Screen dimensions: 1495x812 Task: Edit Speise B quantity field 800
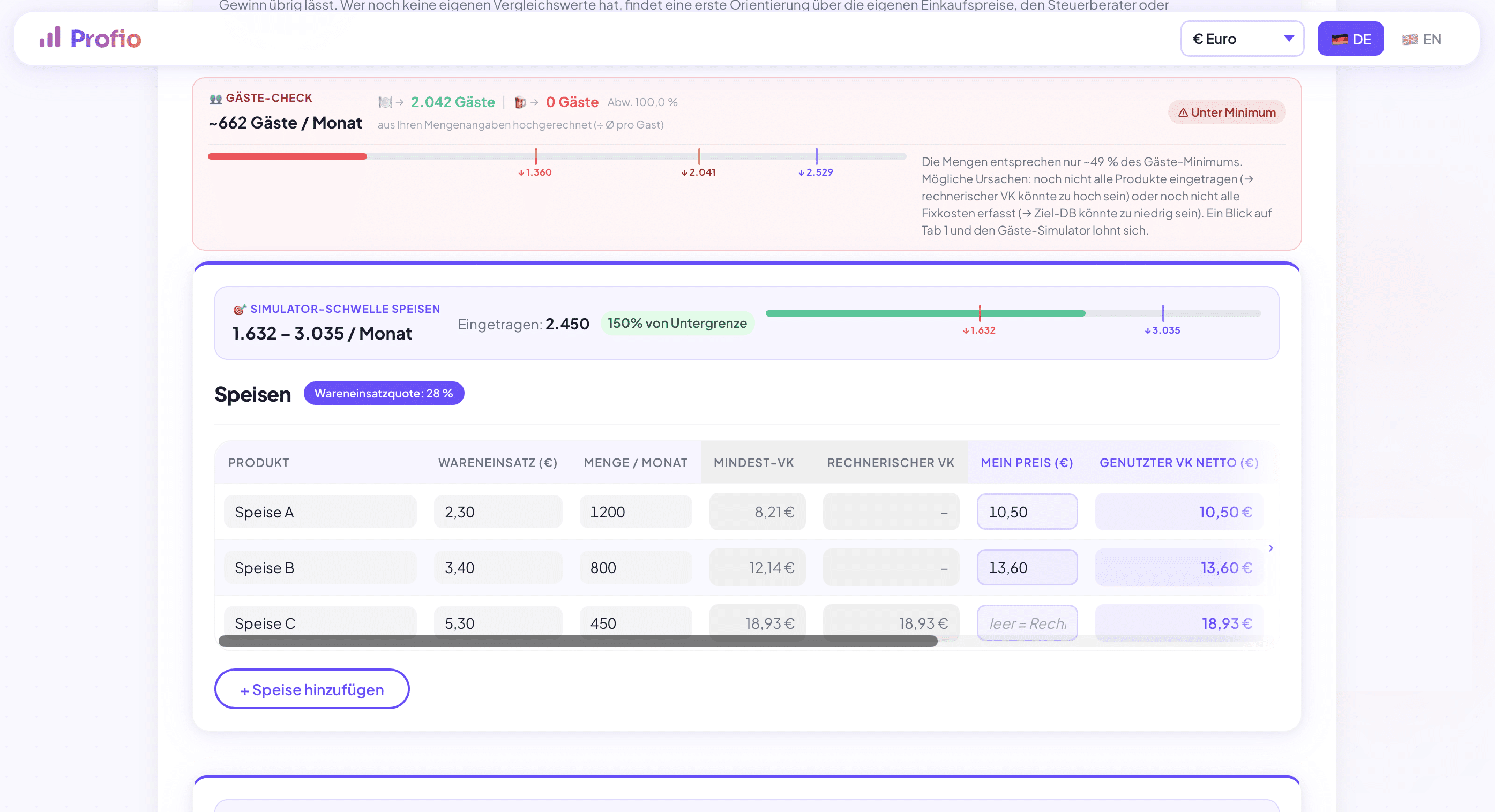[x=636, y=567]
